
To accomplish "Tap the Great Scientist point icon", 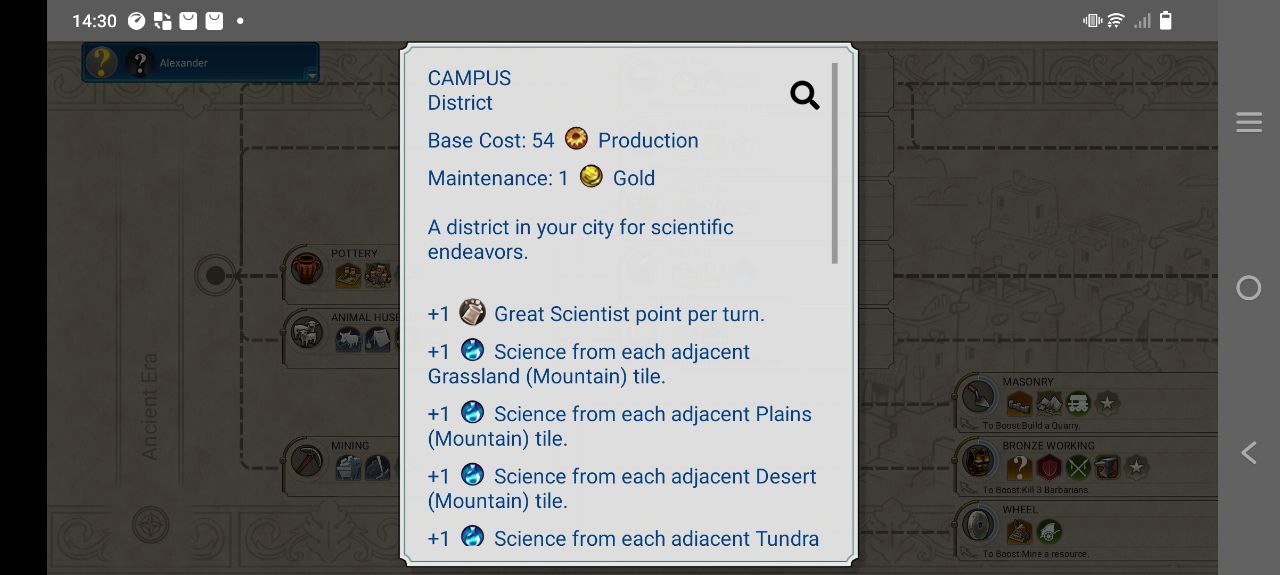I will [x=472, y=313].
